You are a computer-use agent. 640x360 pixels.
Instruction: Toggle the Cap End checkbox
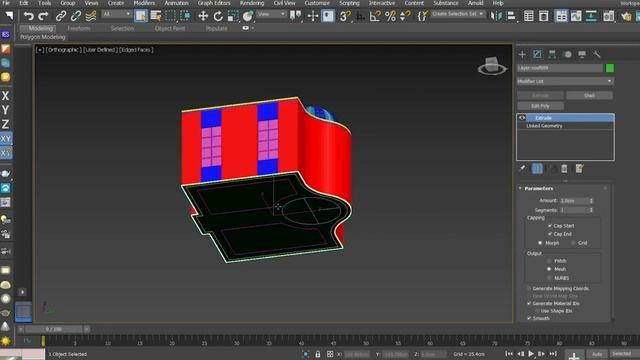(x=549, y=234)
